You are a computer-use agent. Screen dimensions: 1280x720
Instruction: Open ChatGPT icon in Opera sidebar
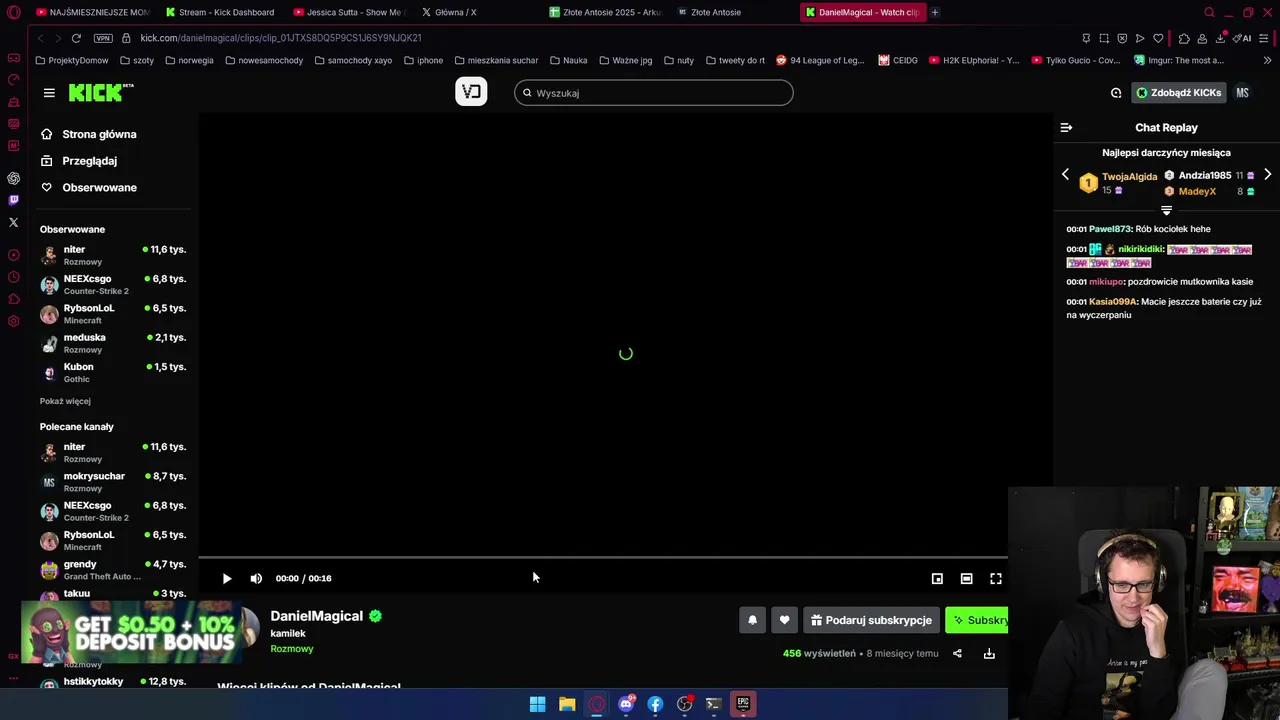point(13,178)
